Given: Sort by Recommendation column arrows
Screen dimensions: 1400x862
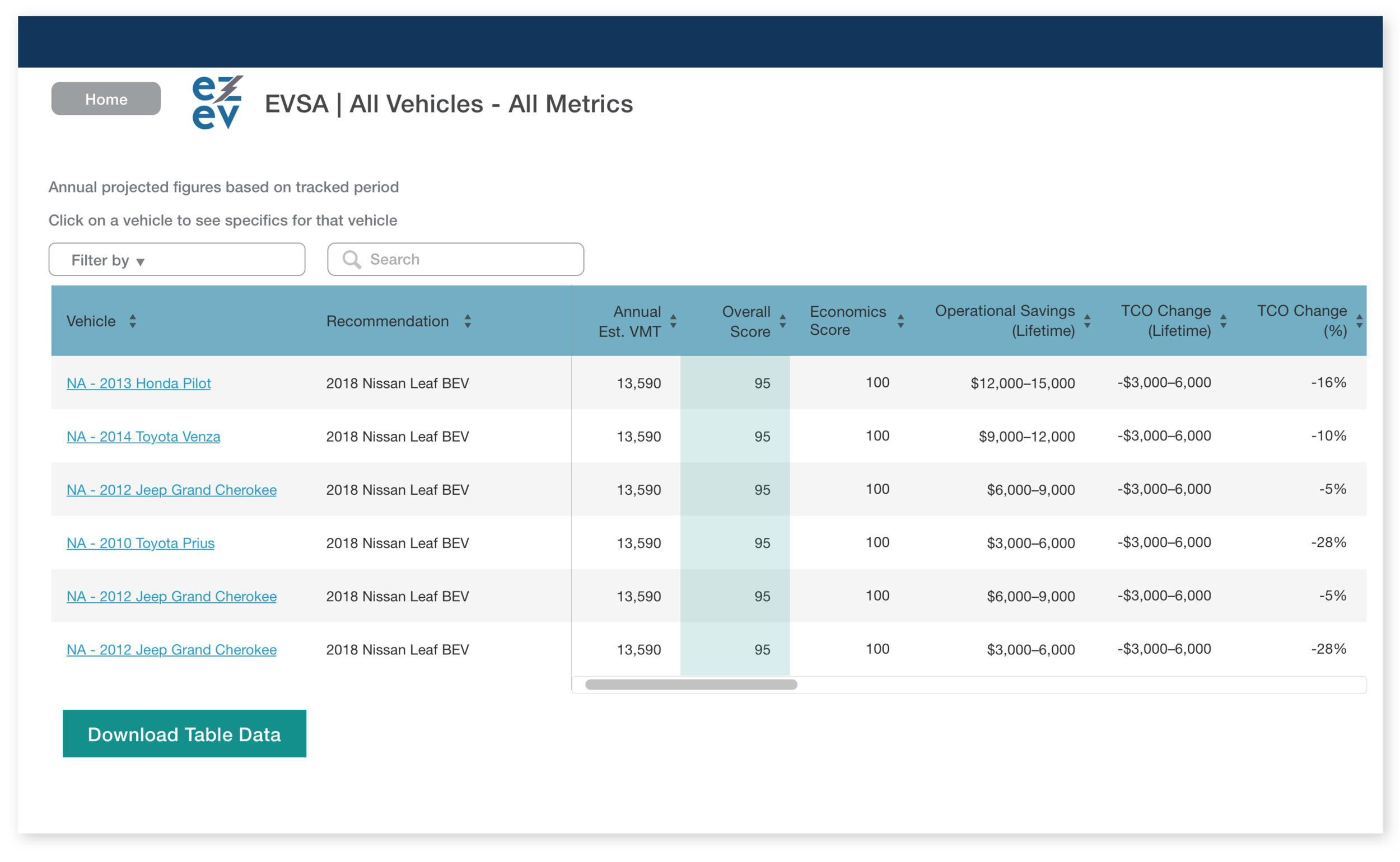Looking at the screenshot, I should coord(467,321).
